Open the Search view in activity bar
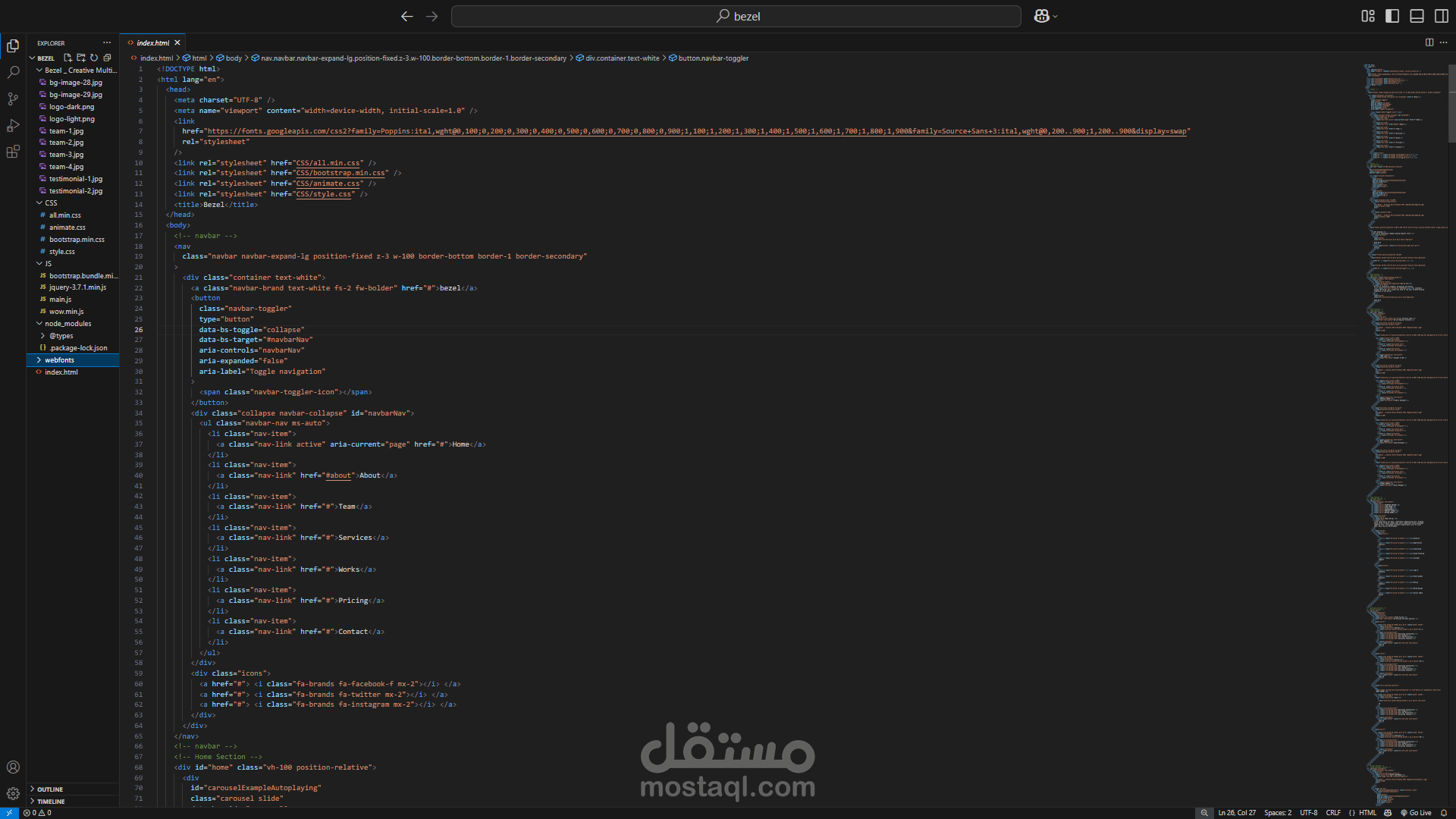The height and width of the screenshot is (819, 1456). [13, 73]
